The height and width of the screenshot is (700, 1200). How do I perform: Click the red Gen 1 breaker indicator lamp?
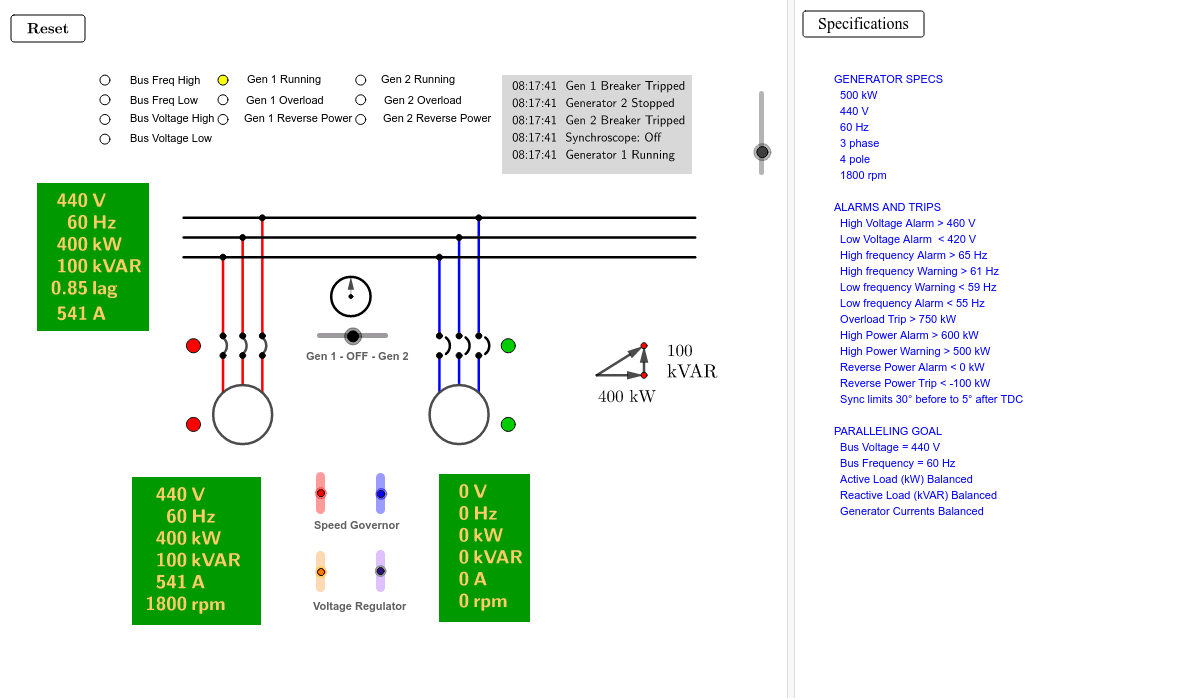tap(193, 345)
